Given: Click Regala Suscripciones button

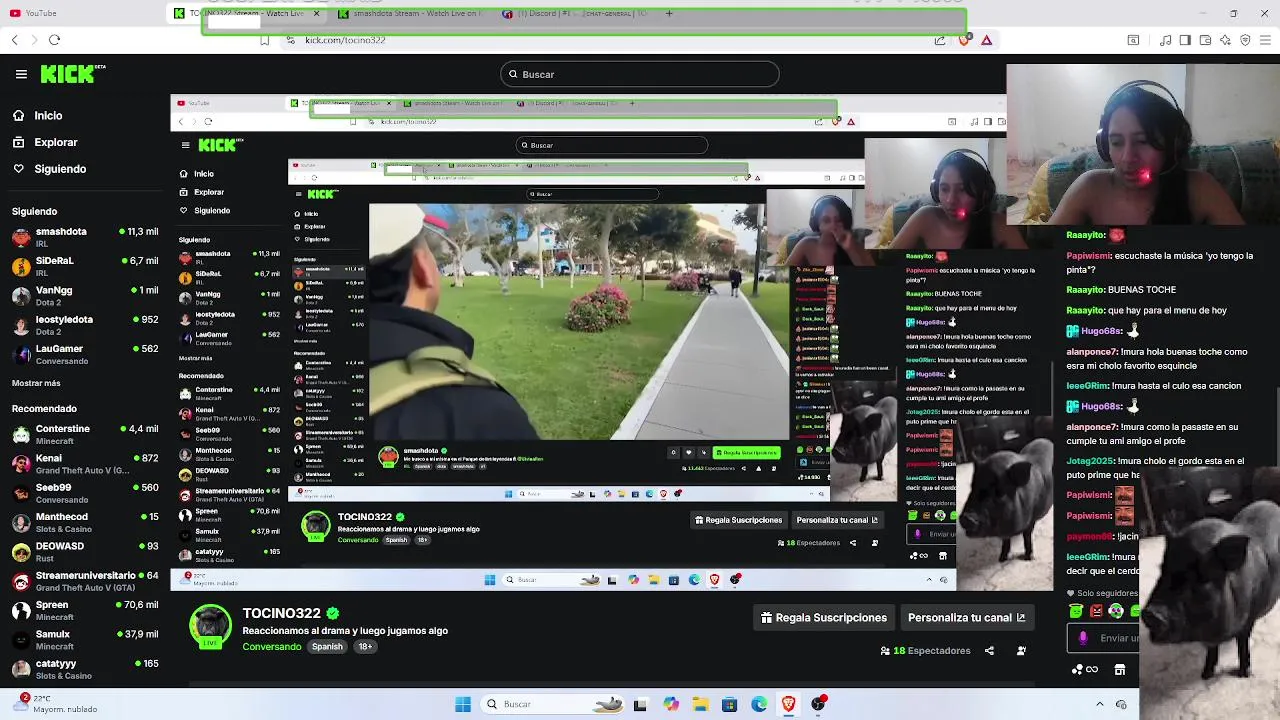Looking at the screenshot, I should tap(824, 618).
